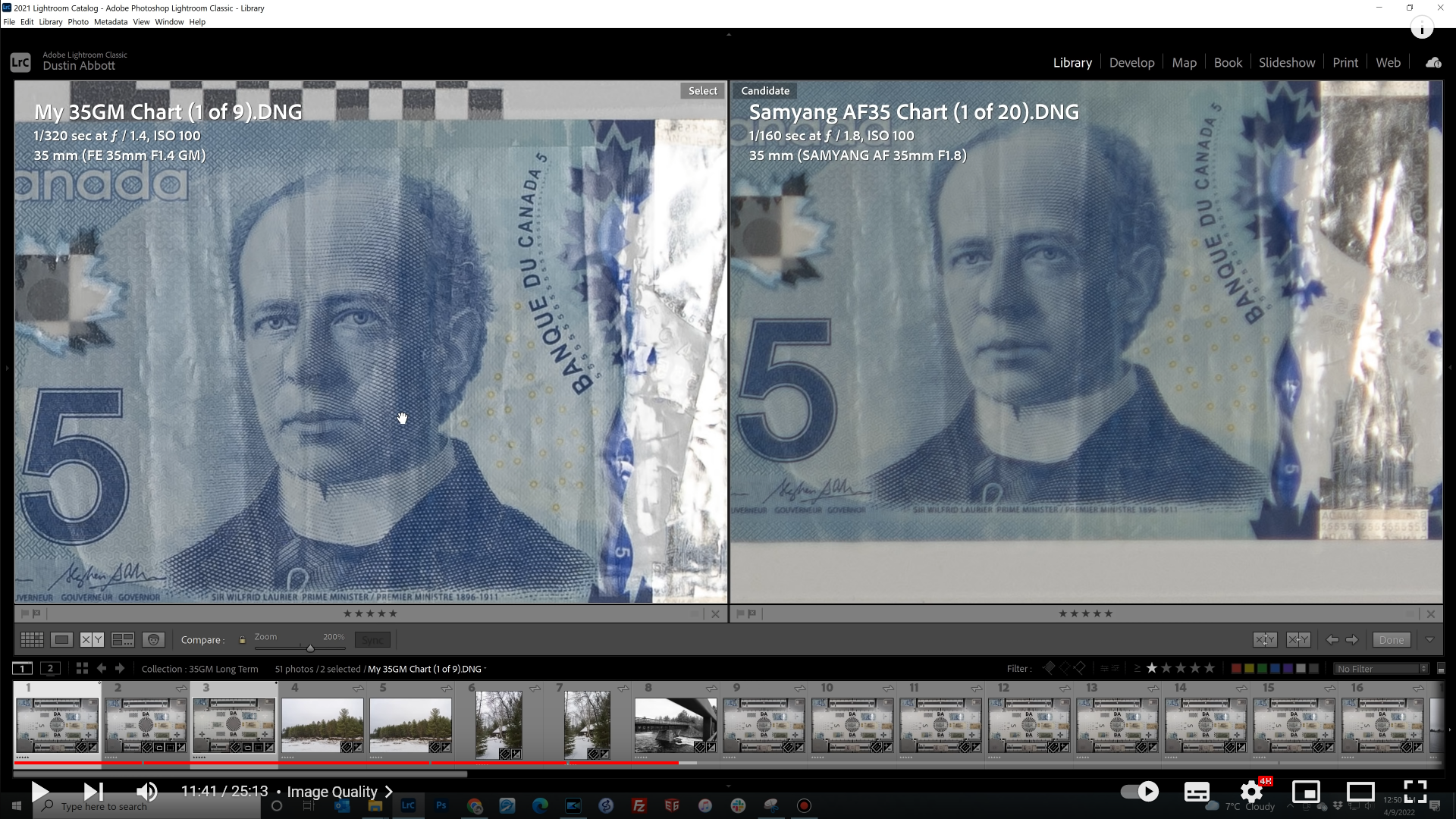This screenshot has height=819, width=1456.
Task: Select next photo arrow in Compare toolbar
Action: tap(1352, 640)
